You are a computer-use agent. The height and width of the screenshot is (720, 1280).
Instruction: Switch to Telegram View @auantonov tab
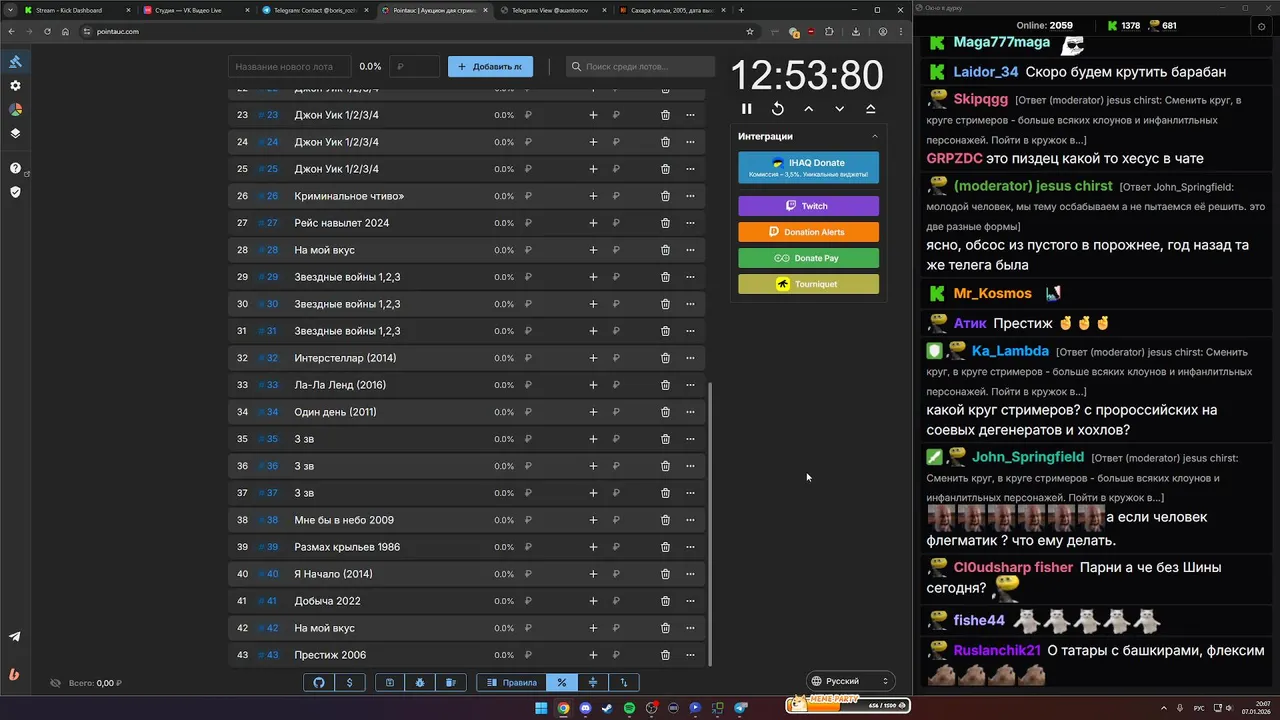point(553,10)
